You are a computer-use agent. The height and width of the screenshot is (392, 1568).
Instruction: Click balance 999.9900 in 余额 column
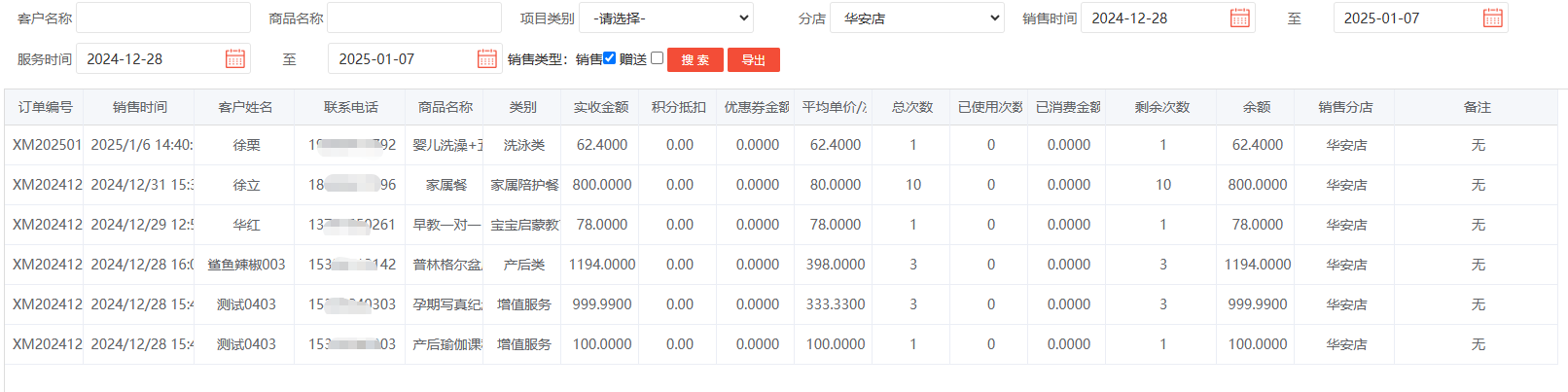click(1258, 304)
